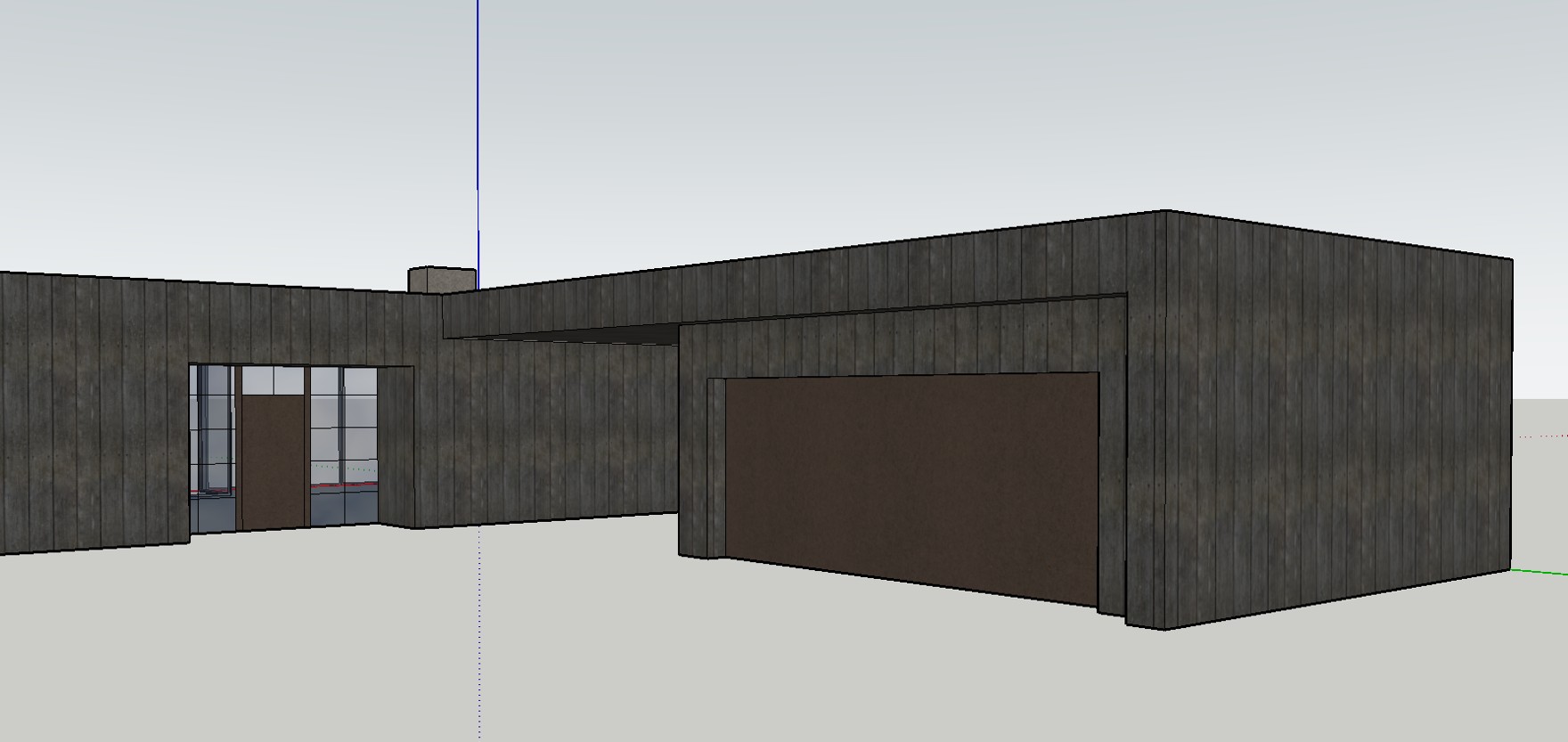Select the chimney block on the roof

click(441, 279)
